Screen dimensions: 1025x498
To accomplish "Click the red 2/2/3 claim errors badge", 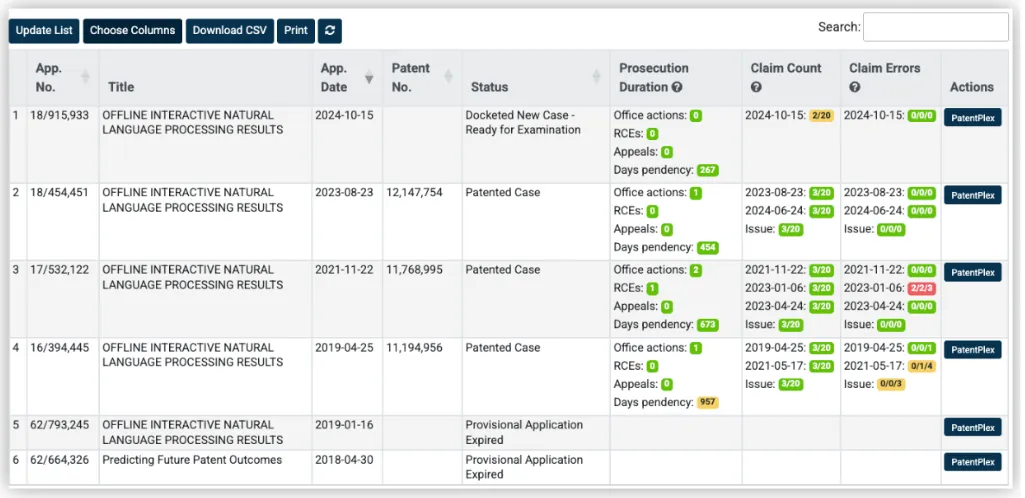I will (921, 288).
